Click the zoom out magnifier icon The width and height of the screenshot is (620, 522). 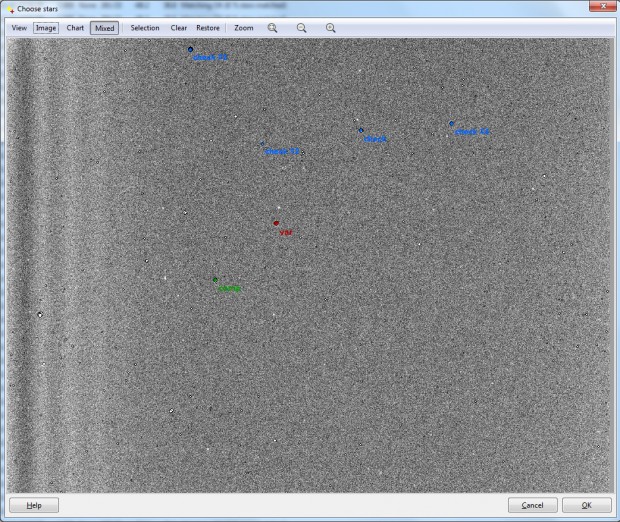click(x=301, y=28)
